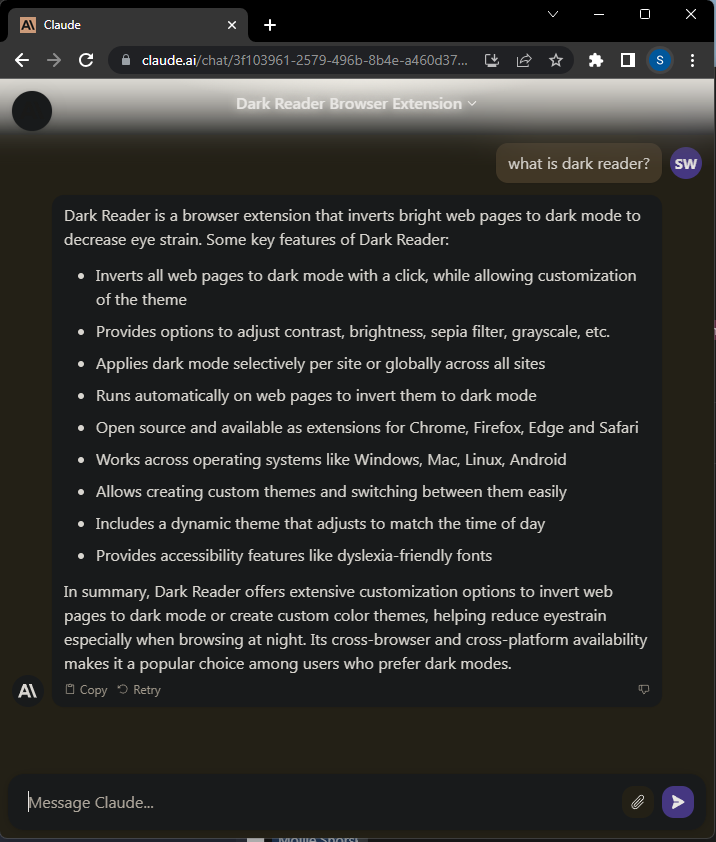
Task: Open Chrome's three-dot menu
Action: (x=693, y=60)
